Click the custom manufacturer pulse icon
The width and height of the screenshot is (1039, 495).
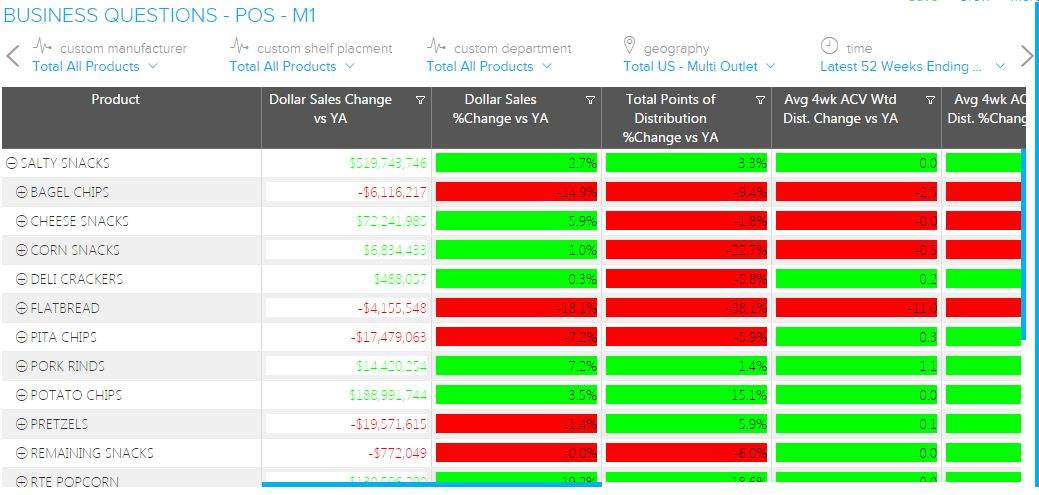coord(42,46)
